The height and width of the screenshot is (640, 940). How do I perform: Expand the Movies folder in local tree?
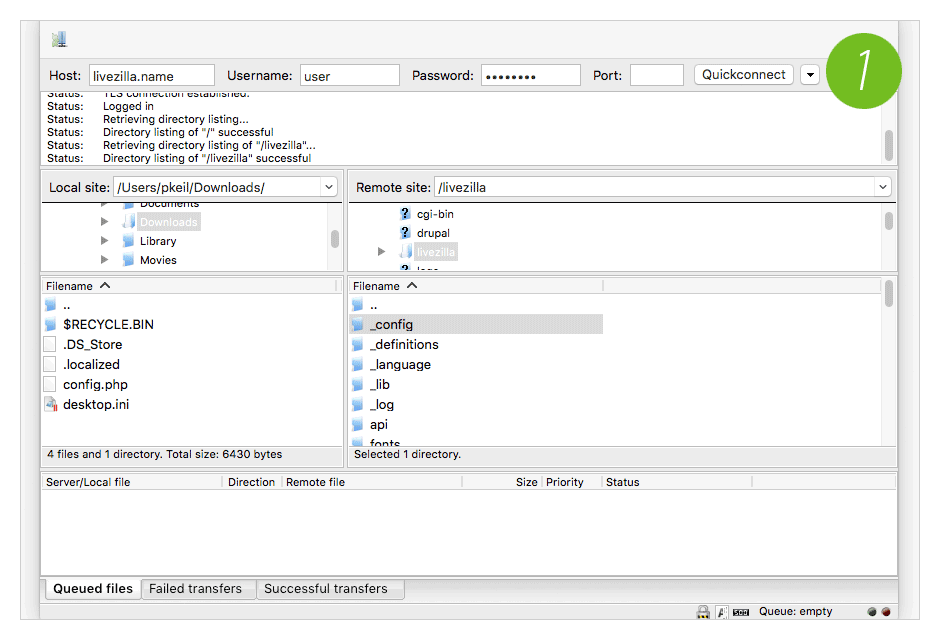104,260
